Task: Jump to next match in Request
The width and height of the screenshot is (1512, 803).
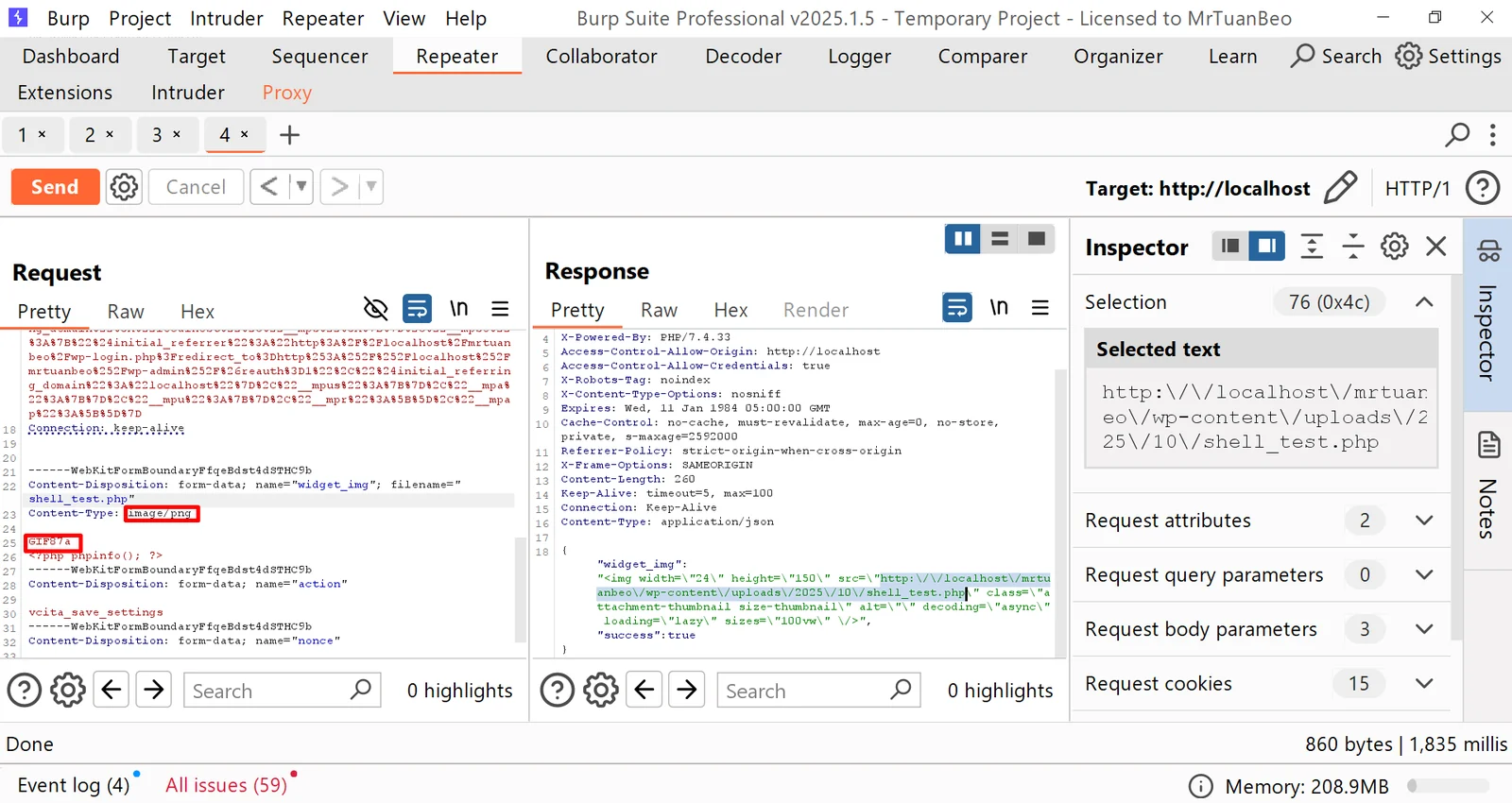Action: tap(153, 691)
